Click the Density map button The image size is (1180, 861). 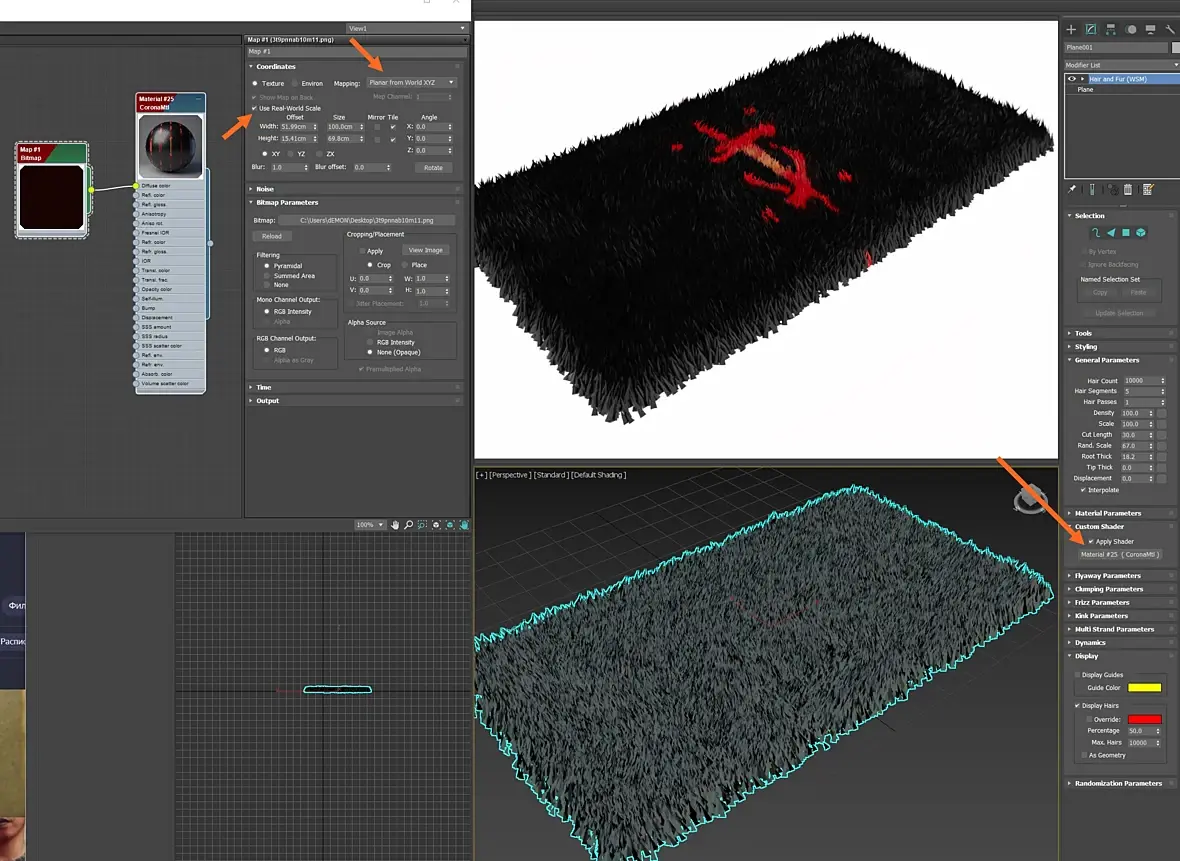pos(1161,413)
